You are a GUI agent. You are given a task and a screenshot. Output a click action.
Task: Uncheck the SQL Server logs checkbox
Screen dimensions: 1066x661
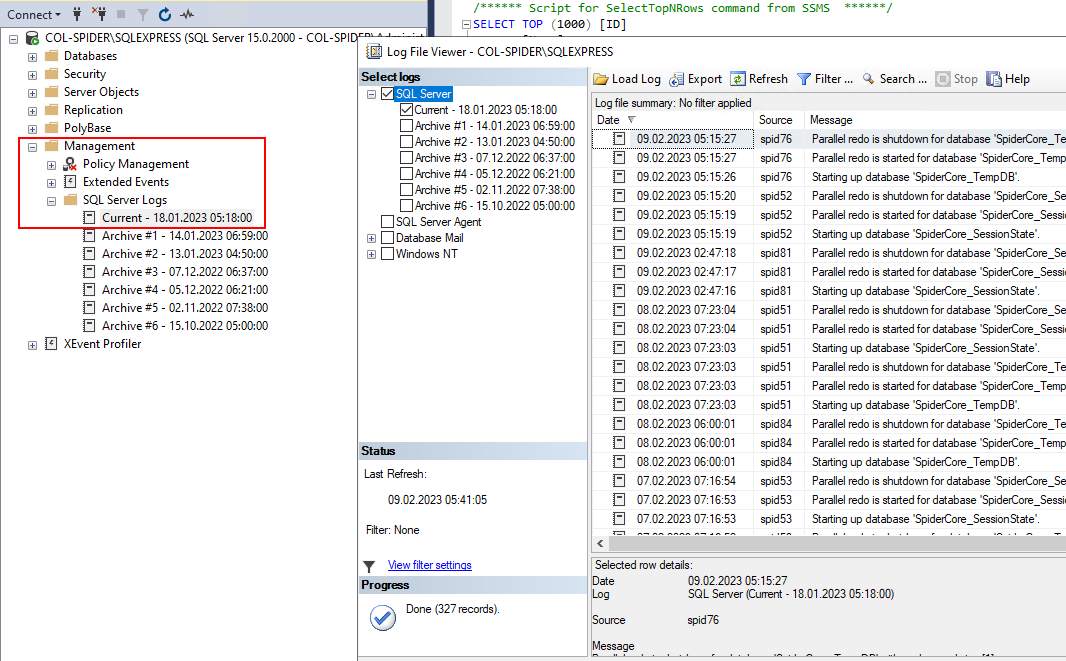click(x=388, y=94)
